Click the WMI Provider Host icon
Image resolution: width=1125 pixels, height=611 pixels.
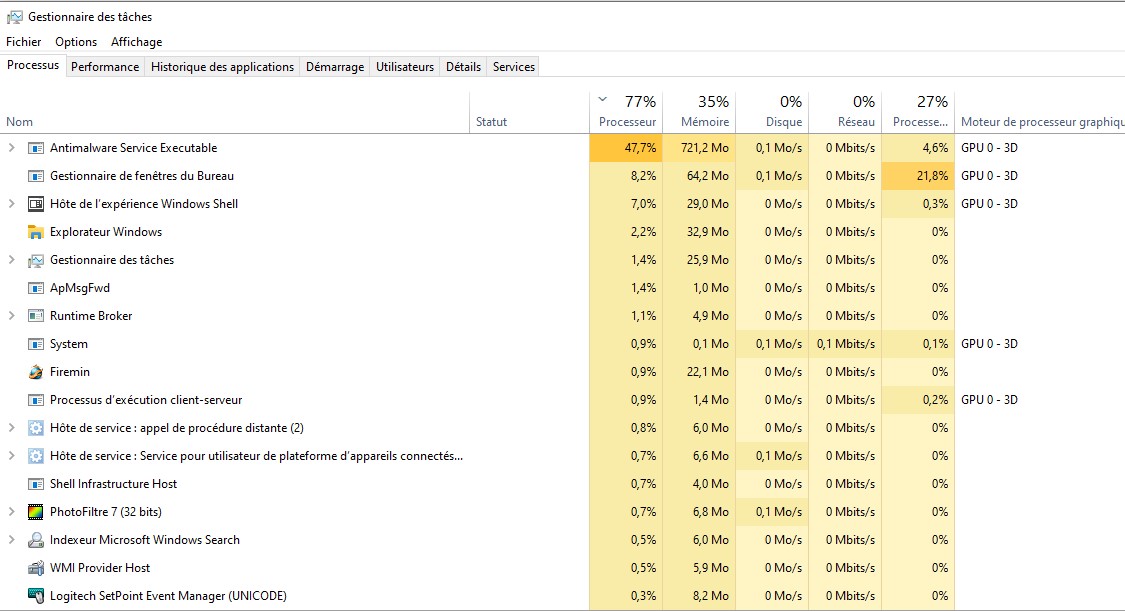36,568
